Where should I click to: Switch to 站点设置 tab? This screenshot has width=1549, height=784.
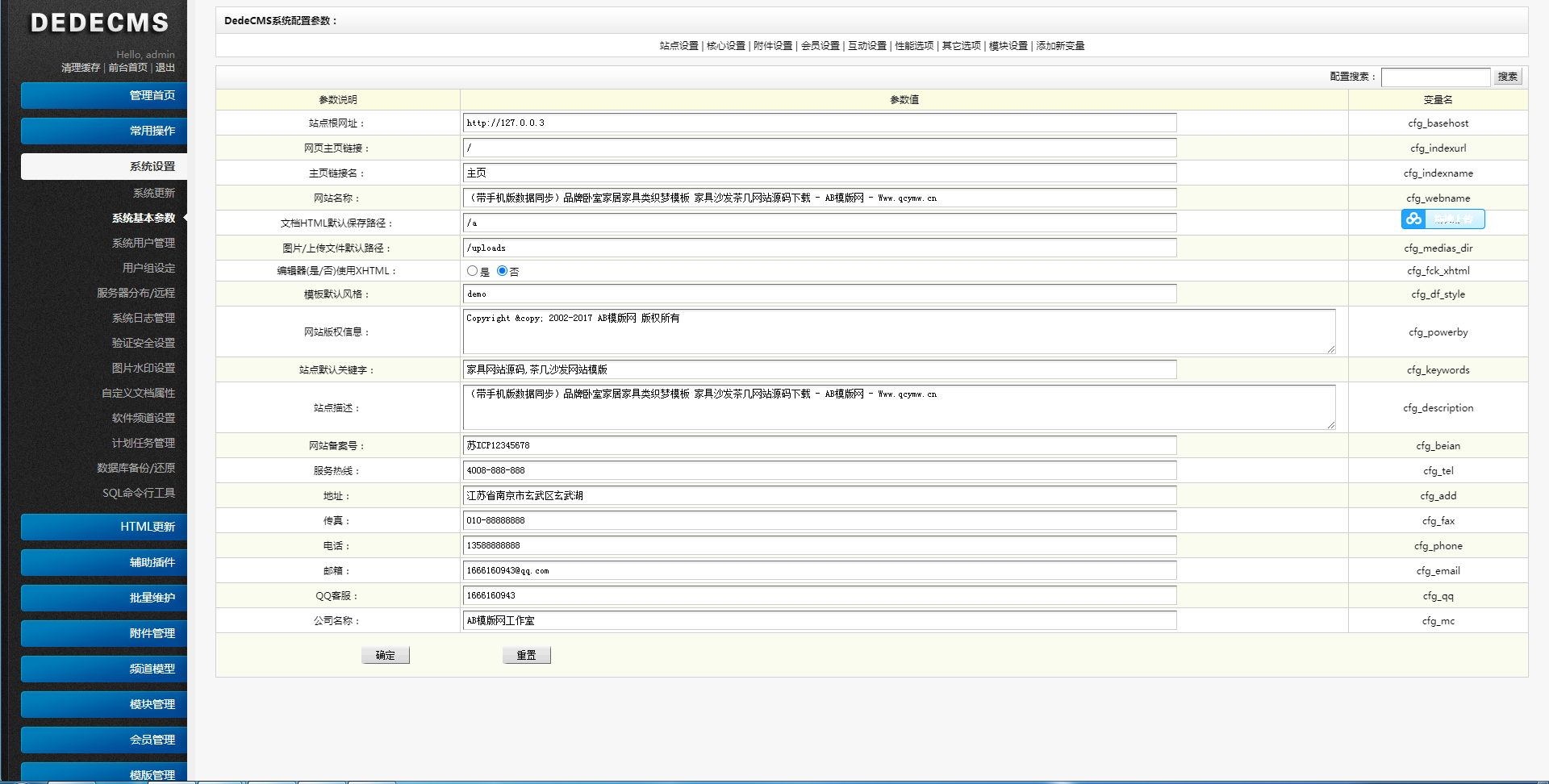(x=678, y=46)
